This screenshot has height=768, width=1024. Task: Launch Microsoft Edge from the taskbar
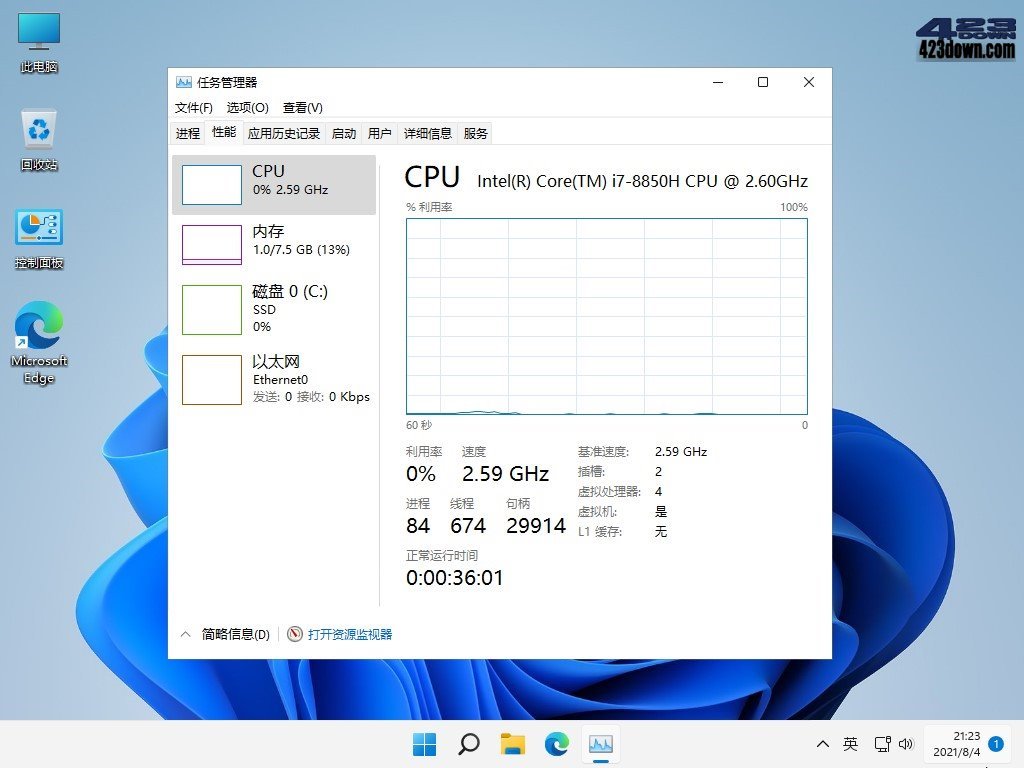[x=556, y=744]
